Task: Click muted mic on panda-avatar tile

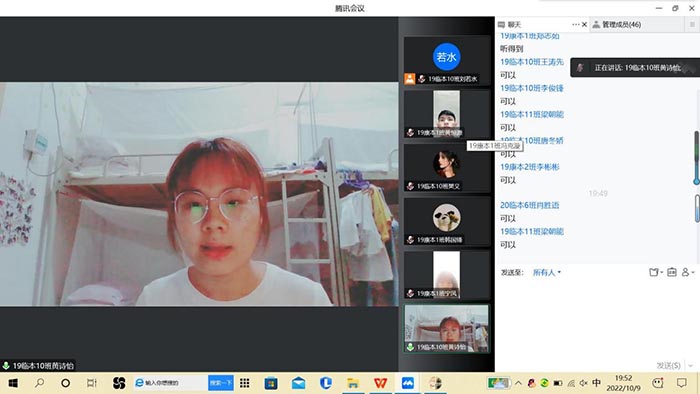Action: [x=410, y=240]
